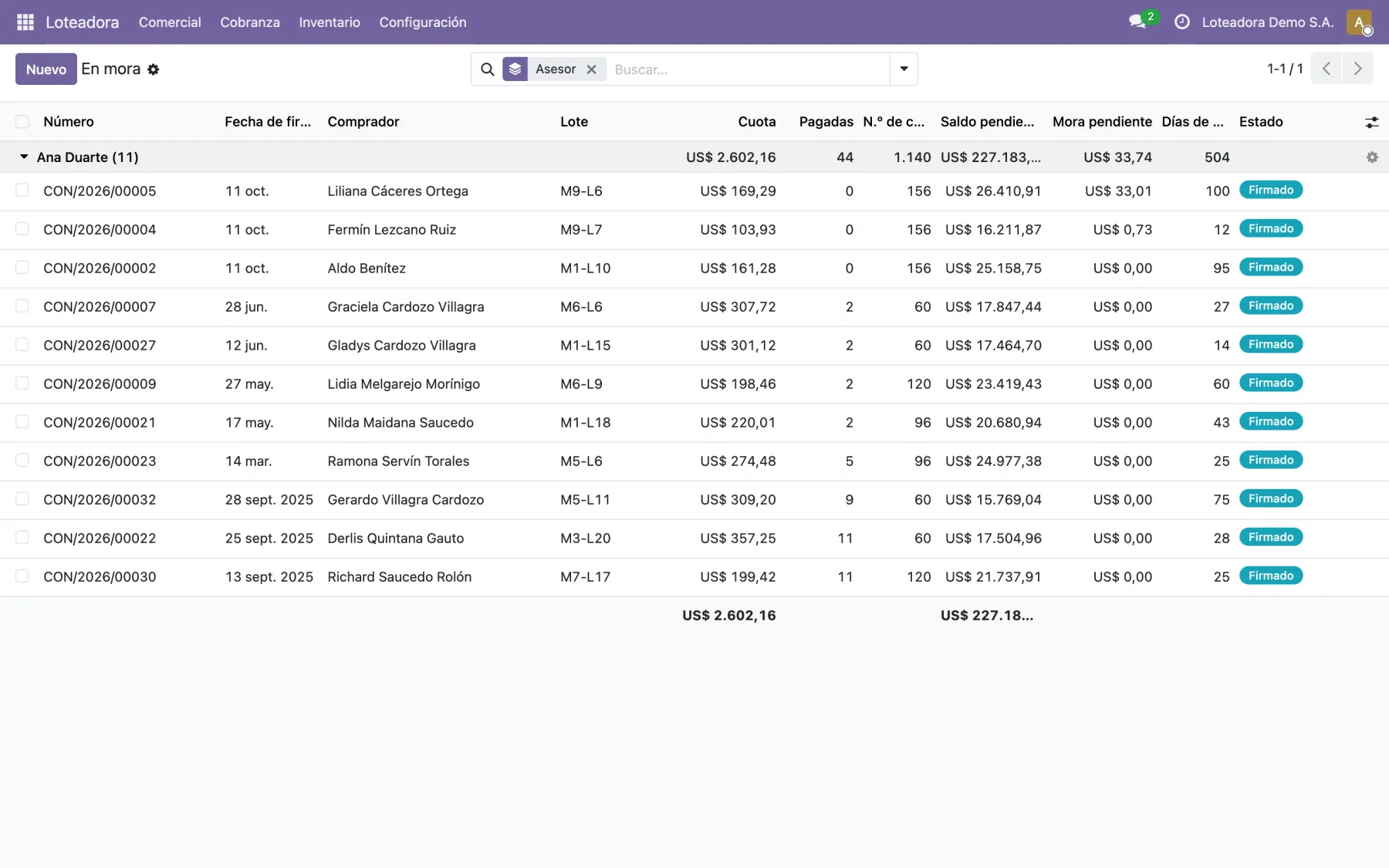The width and height of the screenshot is (1389, 868).
Task: Click the gear icon on Ana Duarte group row
Action: [x=1372, y=157]
